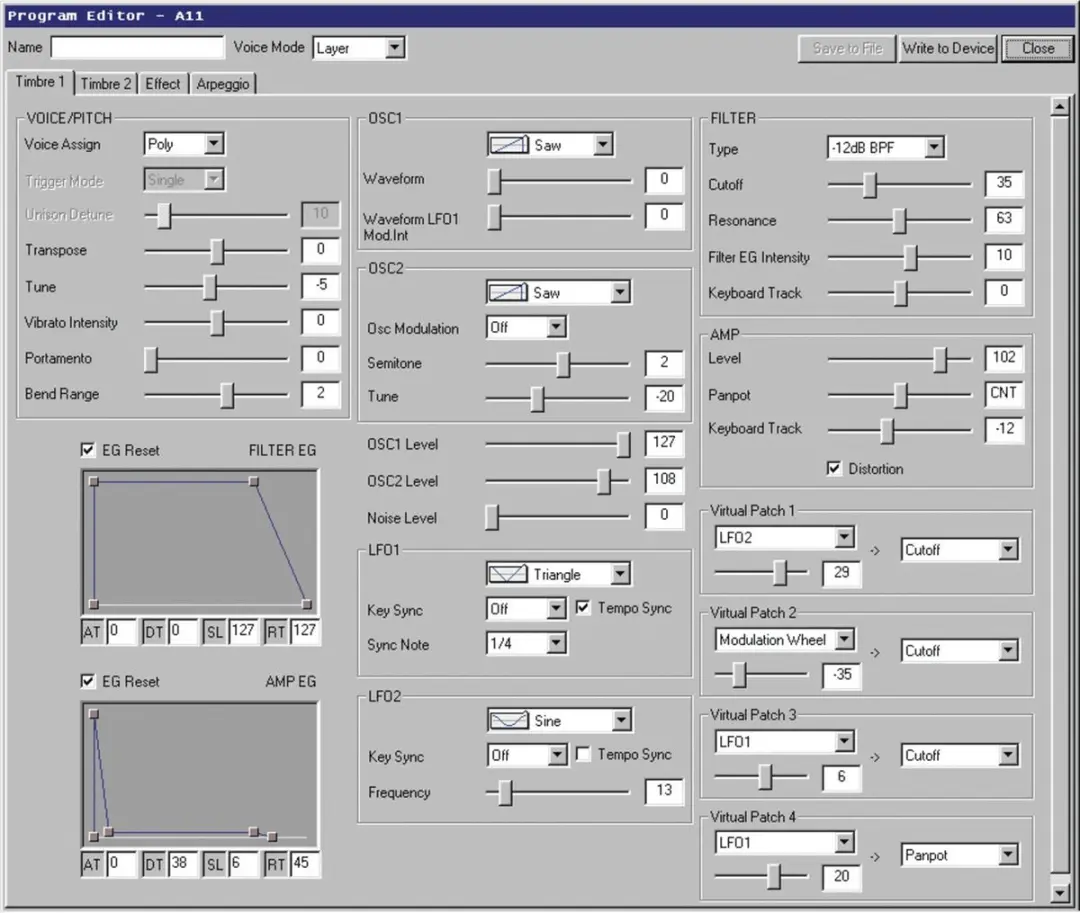
Task: Click the Filter EG Intensity slider handle
Action: [x=911, y=257]
